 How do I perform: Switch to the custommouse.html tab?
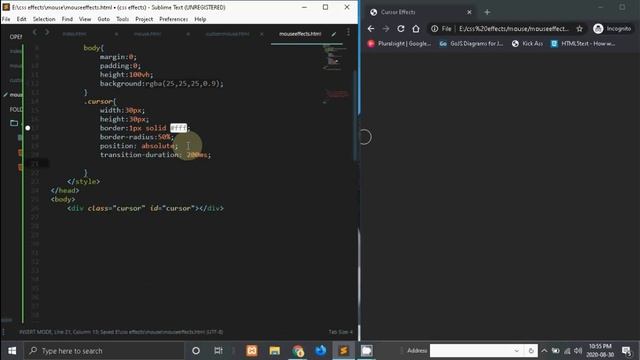(x=227, y=34)
